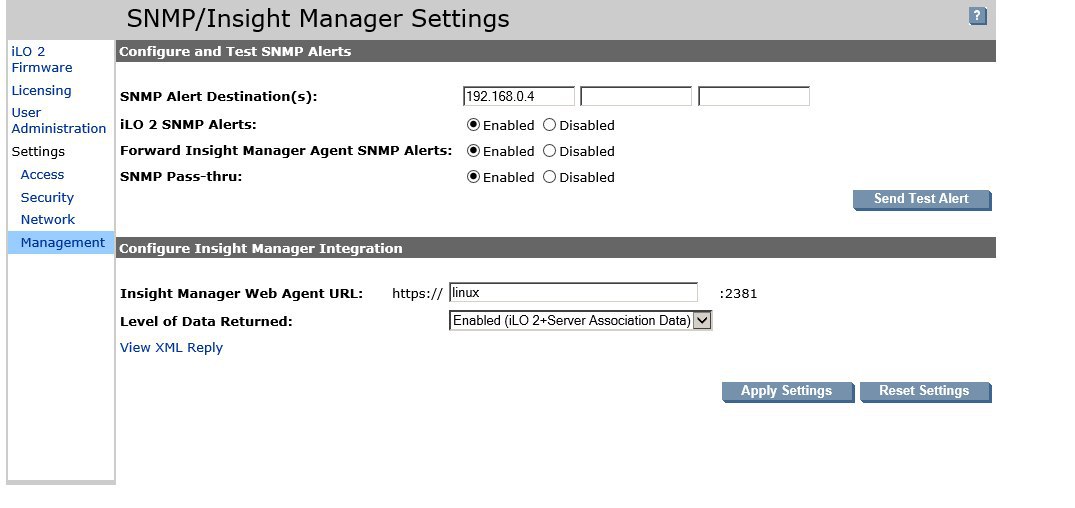Open iLO 2 Firmware menu item

pyautogui.click(x=41, y=59)
